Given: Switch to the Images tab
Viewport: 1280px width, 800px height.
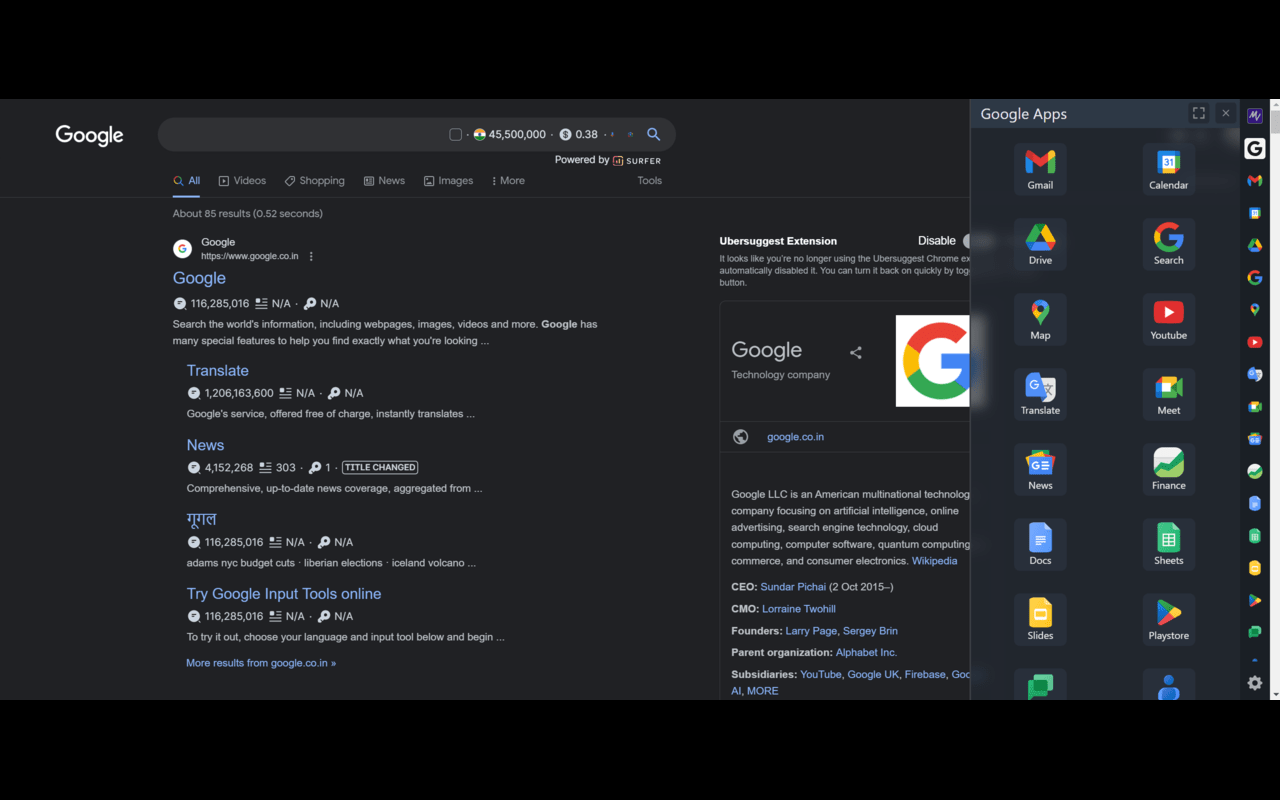Looking at the screenshot, I should 448,180.
